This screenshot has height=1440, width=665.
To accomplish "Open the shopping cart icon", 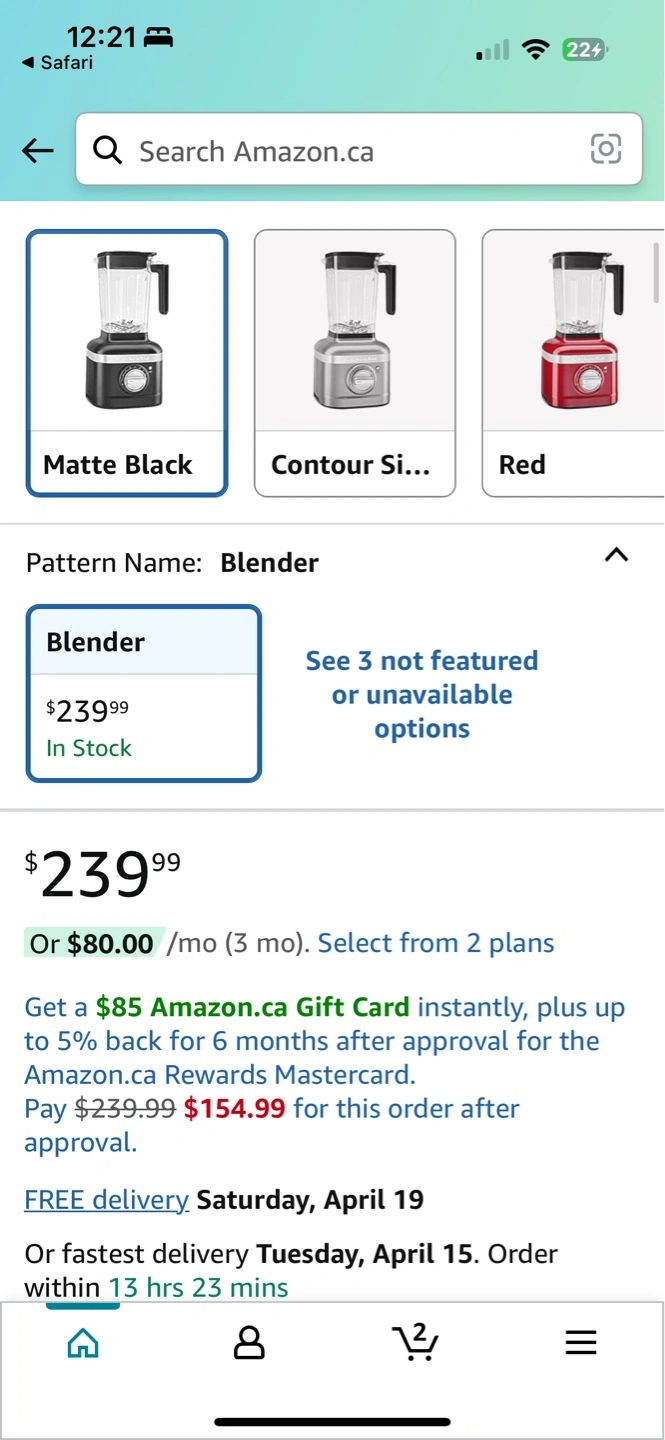I will point(415,1342).
